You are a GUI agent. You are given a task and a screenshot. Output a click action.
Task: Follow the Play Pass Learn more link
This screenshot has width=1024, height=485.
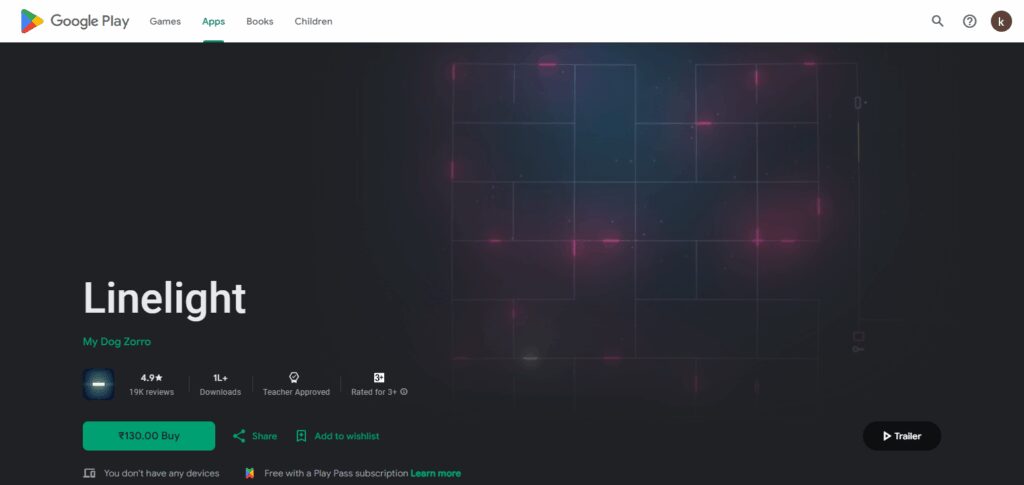tap(436, 473)
